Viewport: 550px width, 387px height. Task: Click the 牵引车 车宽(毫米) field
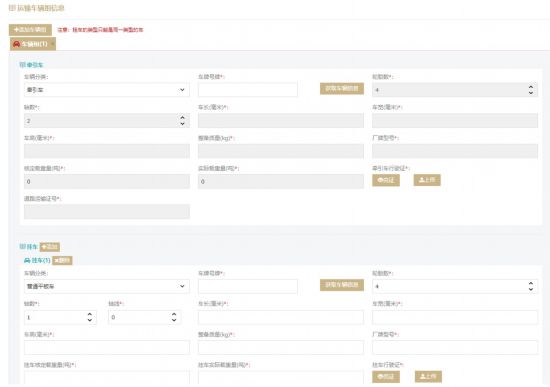click(x=455, y=120)
